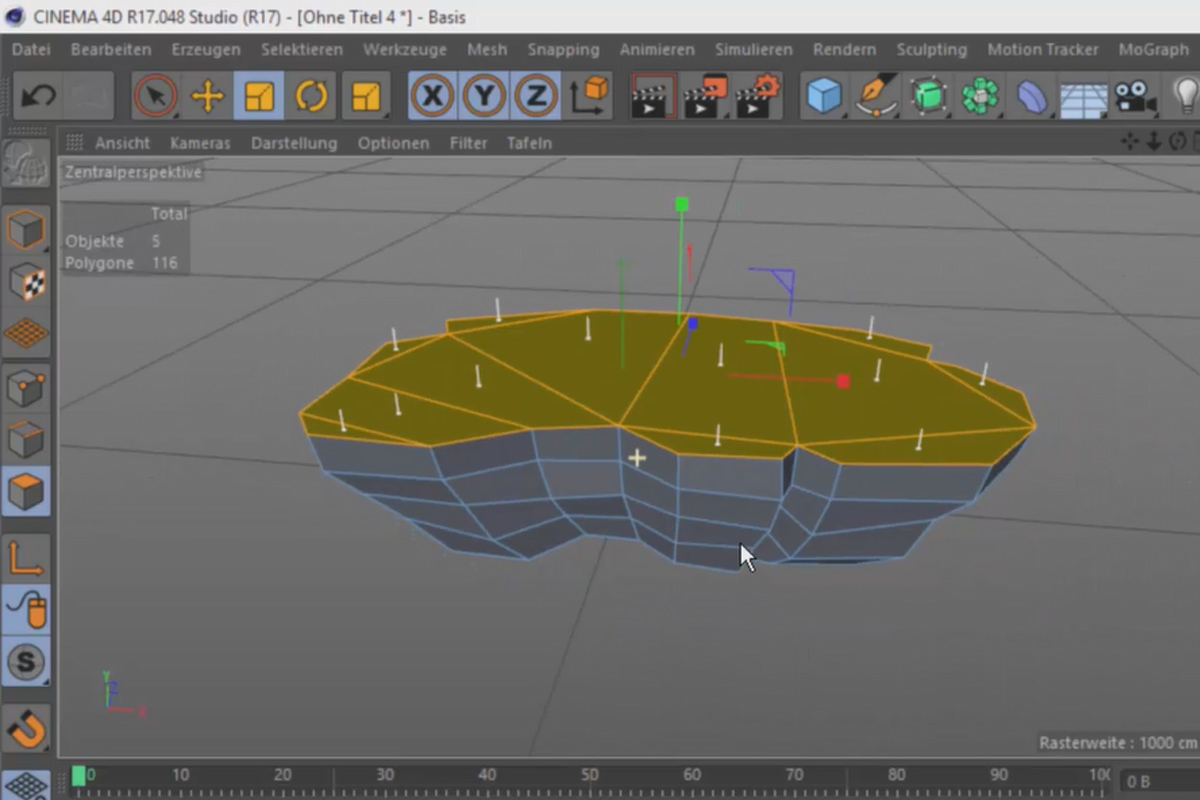The width and height of the screenshot is (1200, 800).
Task: Open the Snap enable S options
Action: point(27,661)
